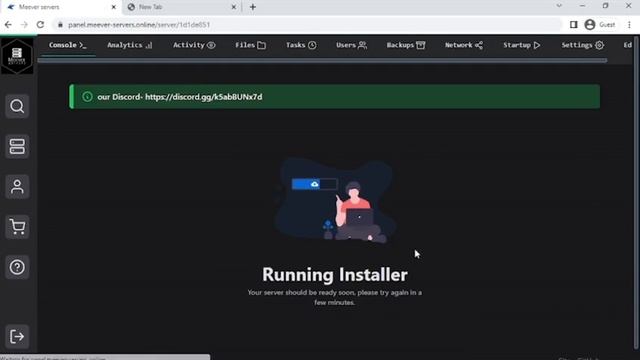The image size is (640, 360).
Task: Open the Activity tab
Action: (194, 45)
